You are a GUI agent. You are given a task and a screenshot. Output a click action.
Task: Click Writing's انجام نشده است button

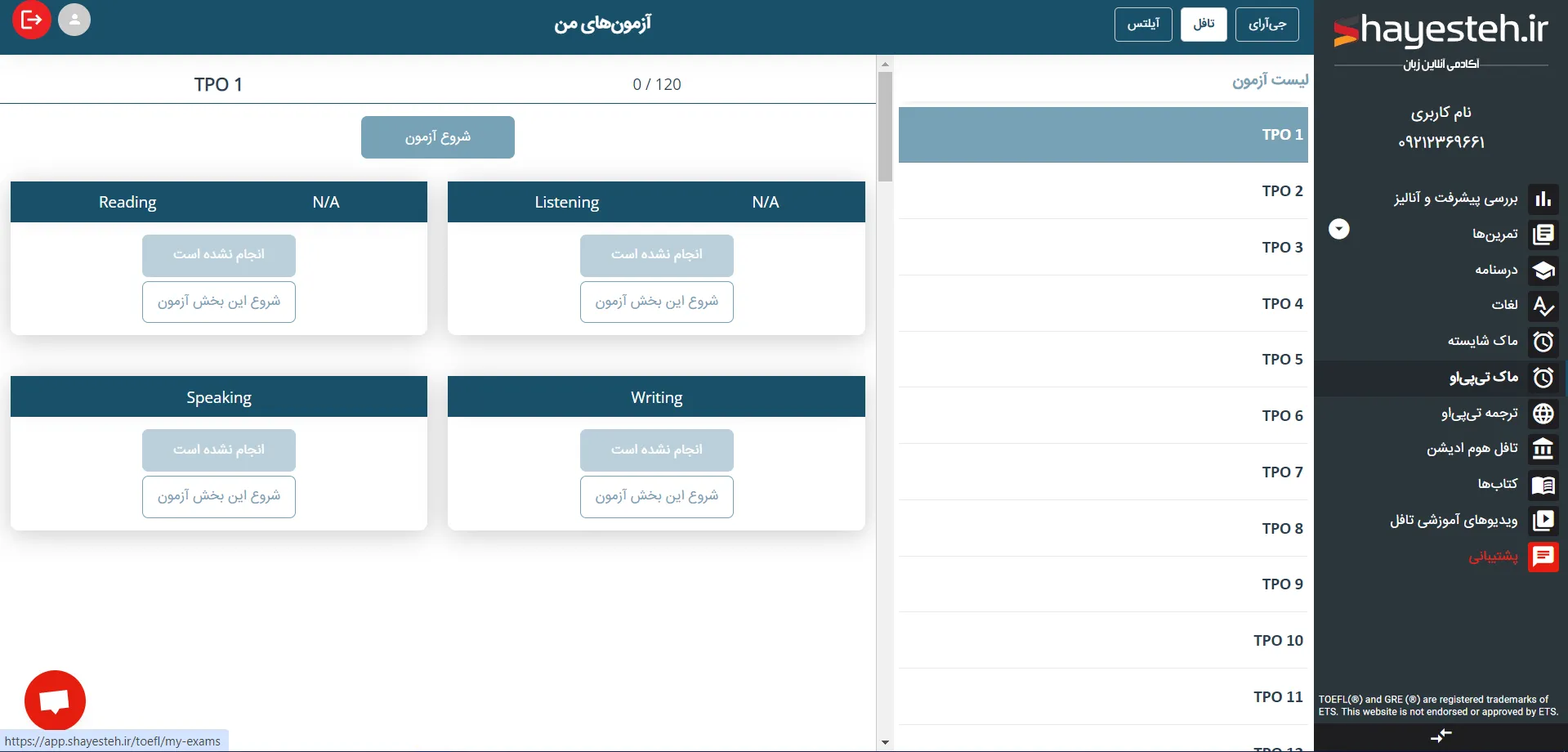(x=657, y=450)
